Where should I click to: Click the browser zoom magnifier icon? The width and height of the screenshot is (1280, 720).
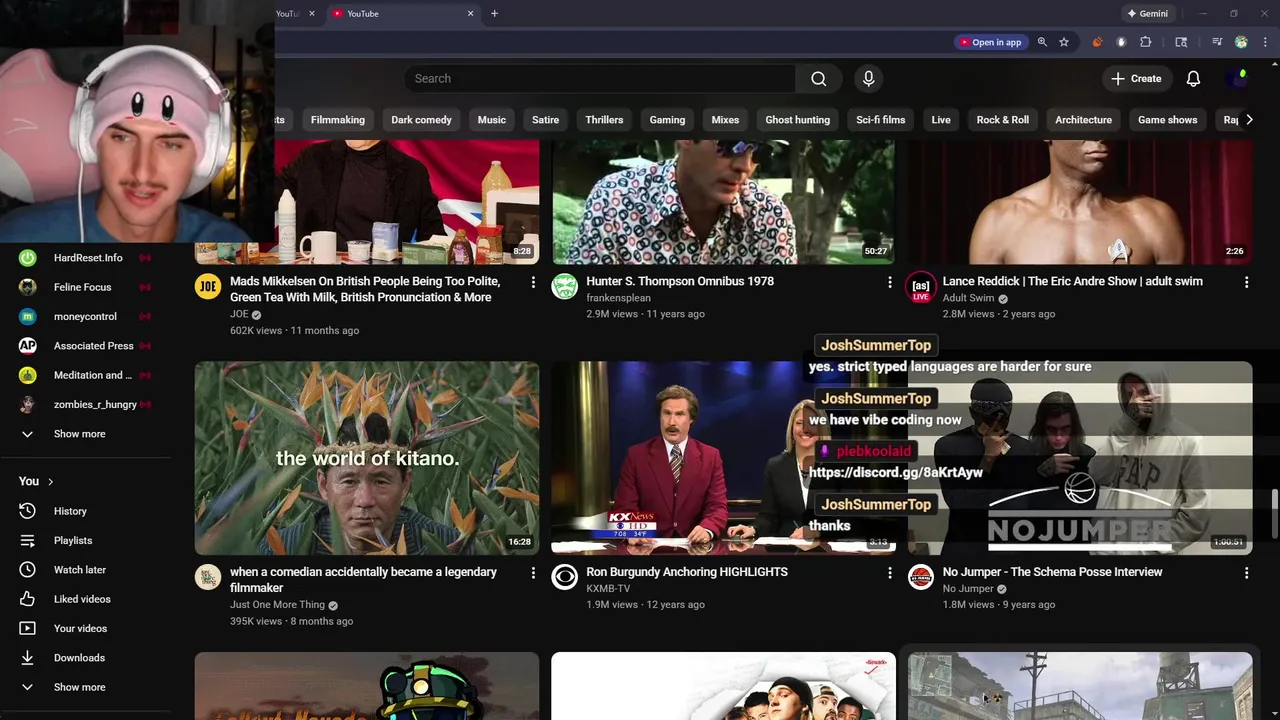pos(1042,42)
